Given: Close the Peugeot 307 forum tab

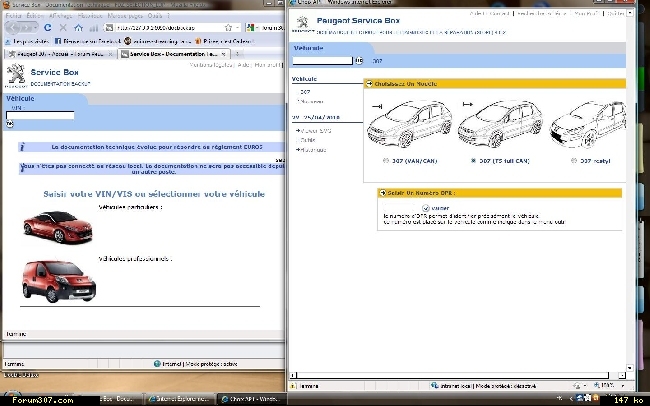Looking at the screenshot, I should tap(110, 54).
